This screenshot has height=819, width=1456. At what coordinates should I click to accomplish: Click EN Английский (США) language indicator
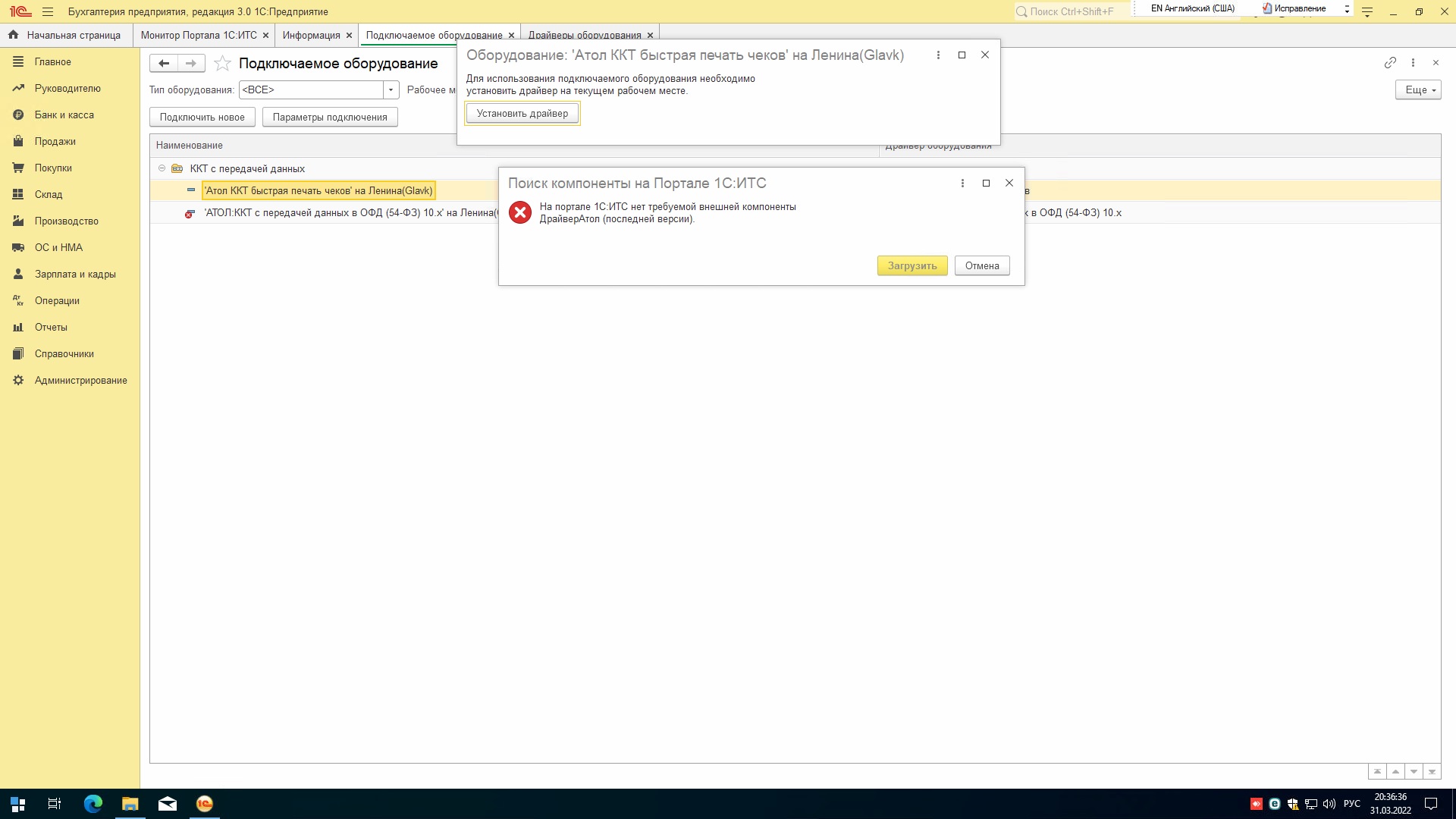pyautogui.click(x=1192, y=8)
